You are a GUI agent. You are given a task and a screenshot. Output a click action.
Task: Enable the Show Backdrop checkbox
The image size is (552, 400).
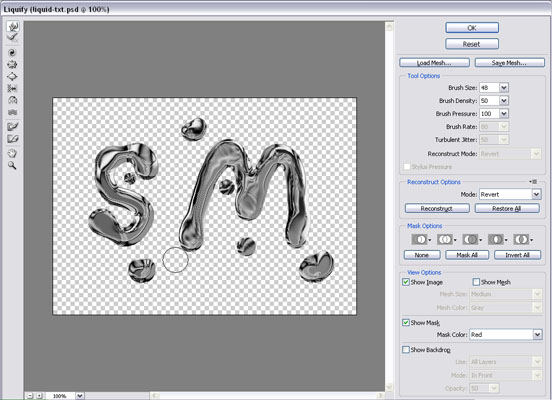(x=406, y=350)
